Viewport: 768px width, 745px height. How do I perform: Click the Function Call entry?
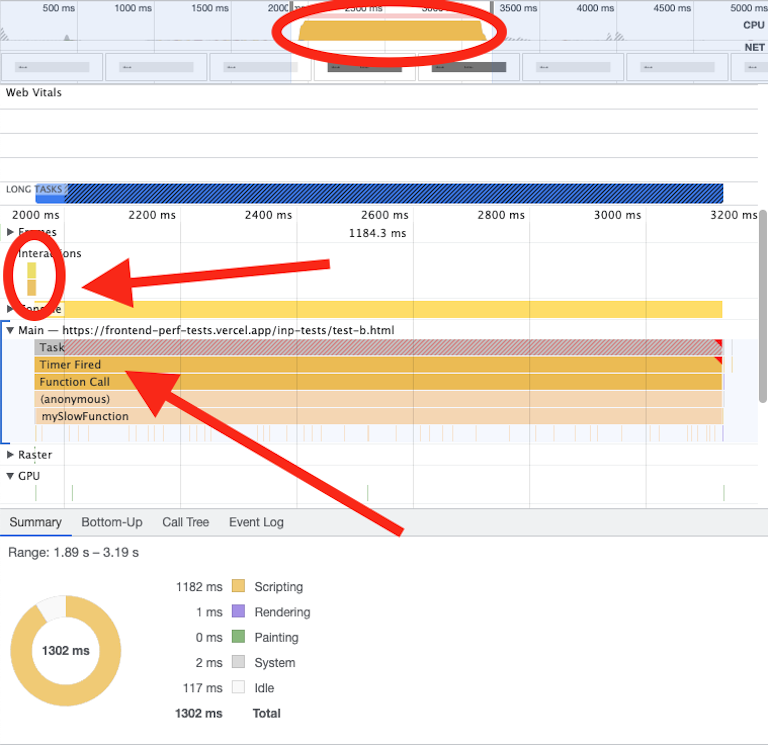(378, 382)
